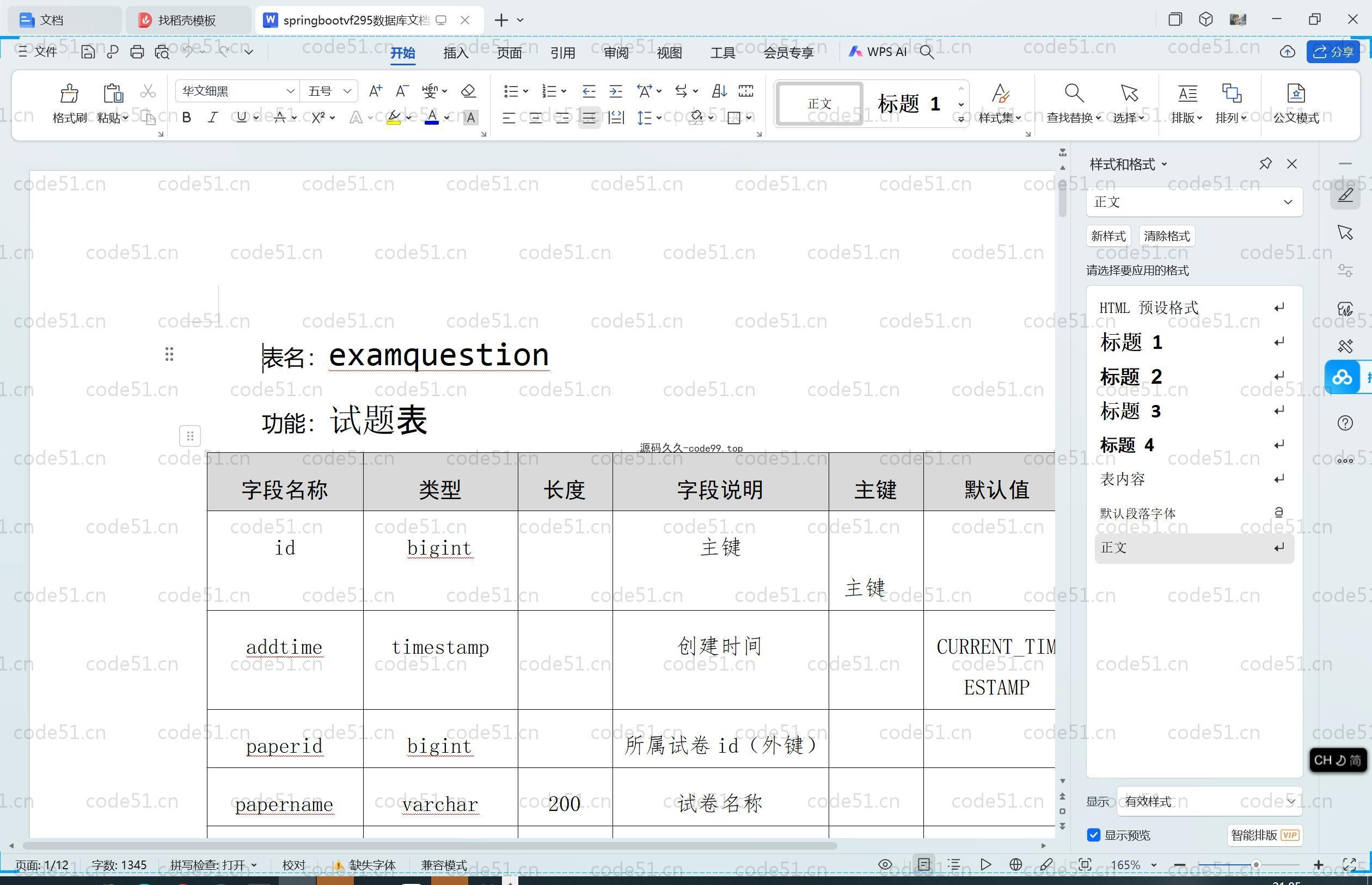Screen dimensions: 1372x885
Task: Click the pencil edit icon in right sidebar
Action: click(x=1345, y=195)
